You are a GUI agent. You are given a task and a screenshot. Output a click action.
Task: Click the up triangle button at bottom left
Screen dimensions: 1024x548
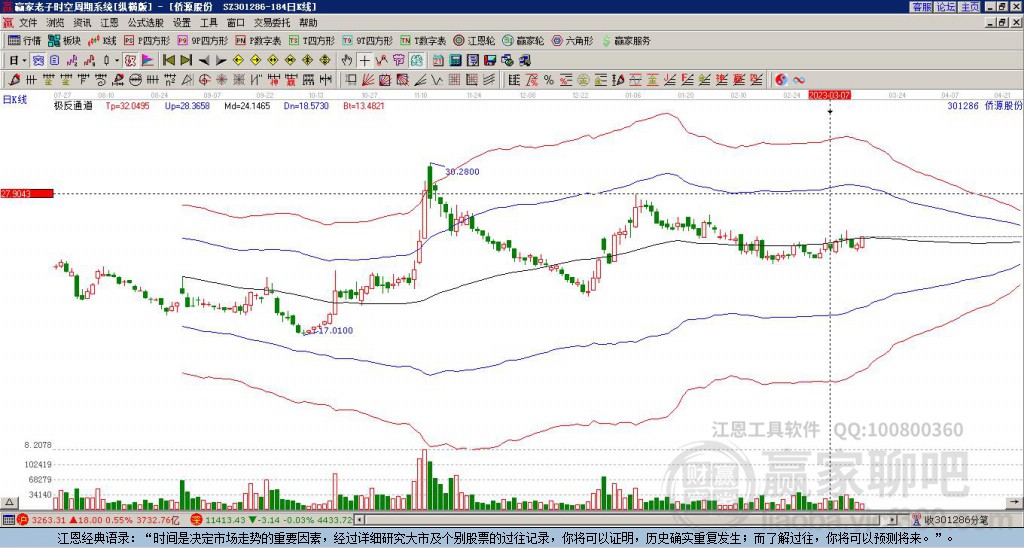click(9, 502)
